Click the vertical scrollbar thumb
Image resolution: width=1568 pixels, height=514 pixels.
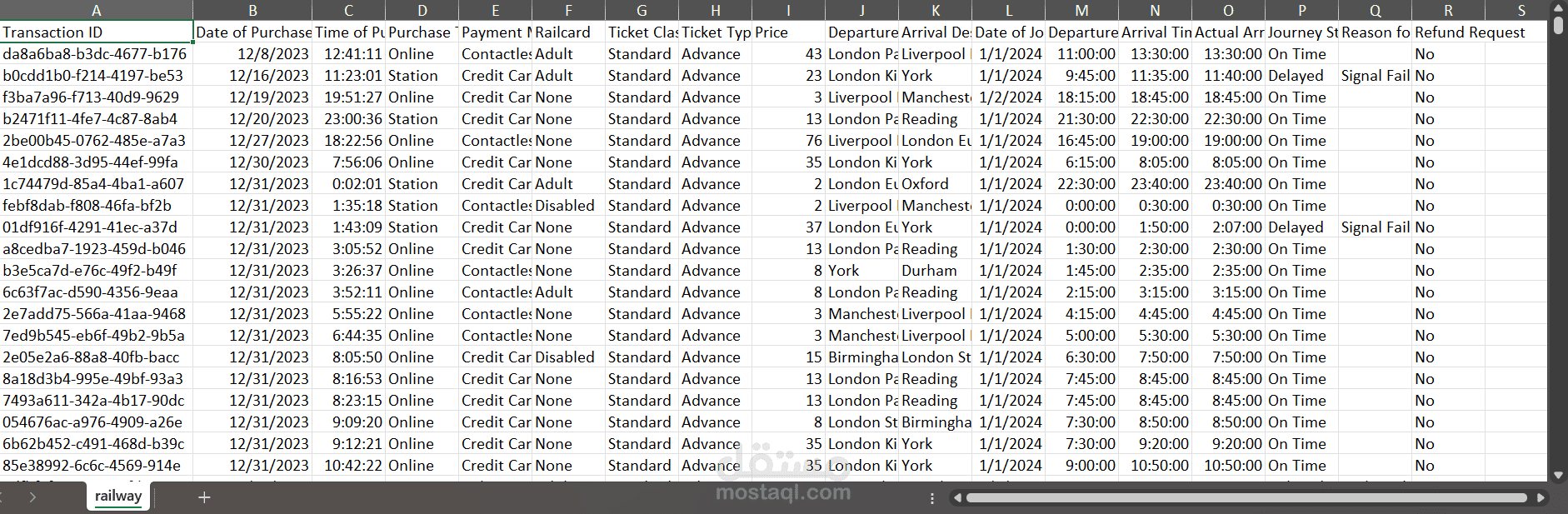(x=1558, y=26)
